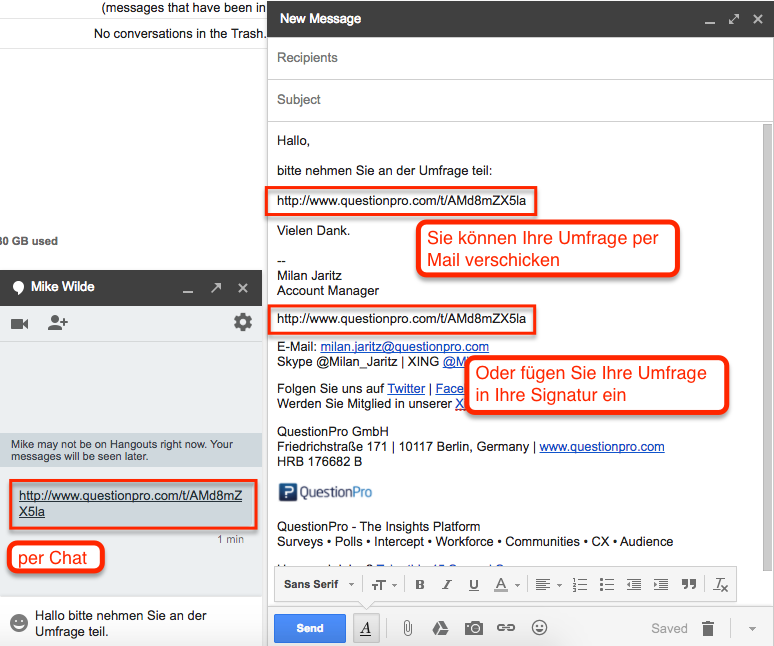Click the 'Saved' draft status
Screen dimensions: 774x646
(669, 629)
